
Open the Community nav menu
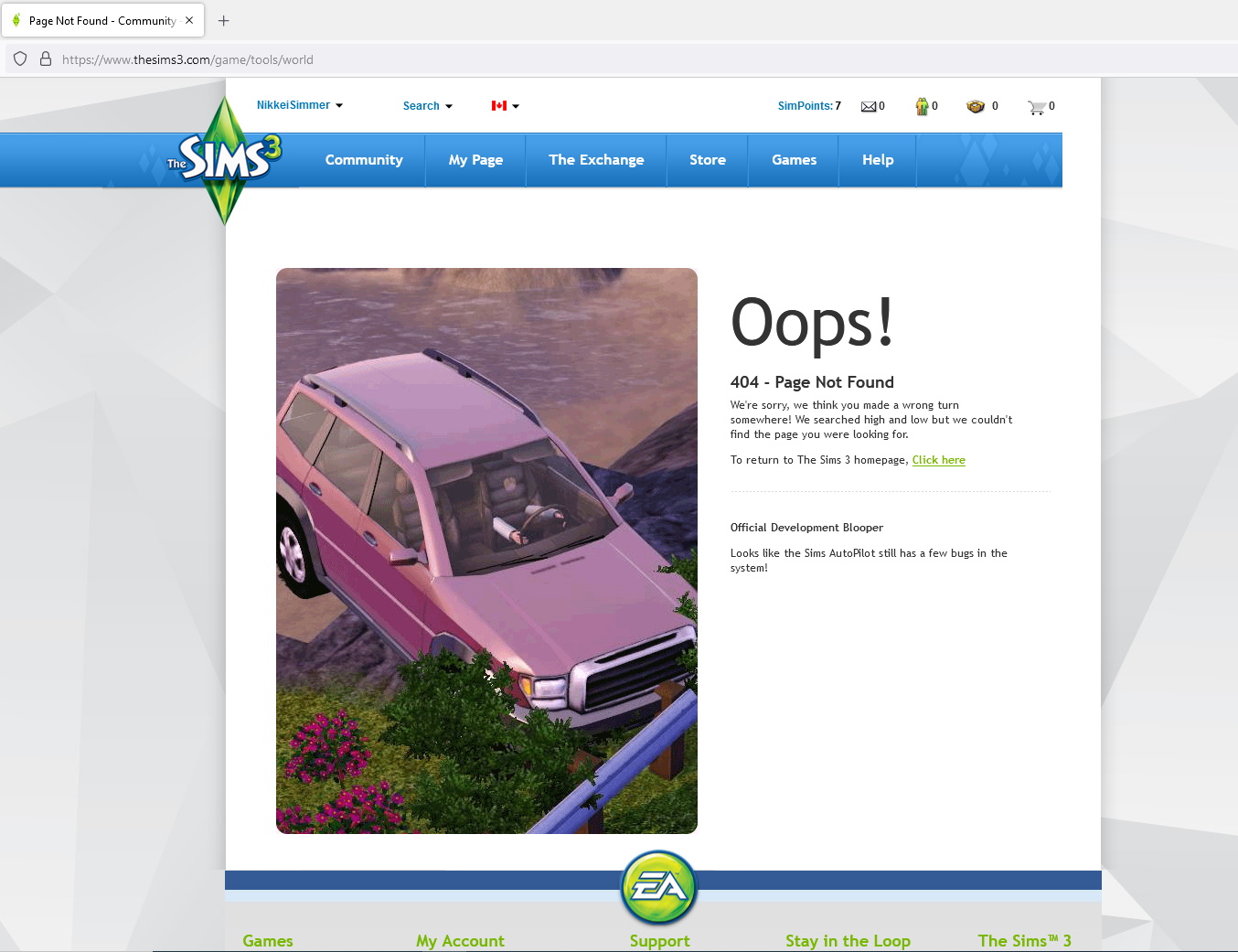(x=364, y=160)
